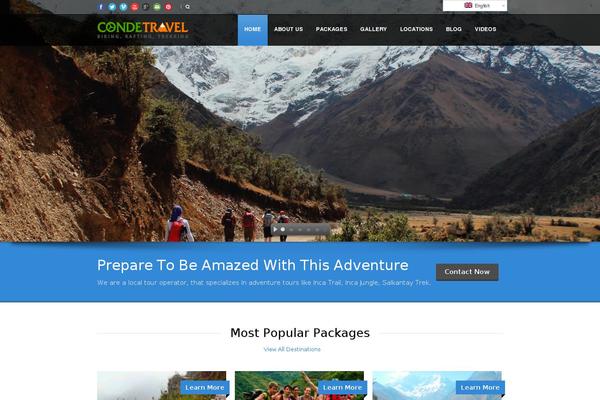Image resolution: width=600 pixels, height=400 pixels.
Task: Play the hero image slideshow
Action: pyautogui.click(x=275, y=229)
